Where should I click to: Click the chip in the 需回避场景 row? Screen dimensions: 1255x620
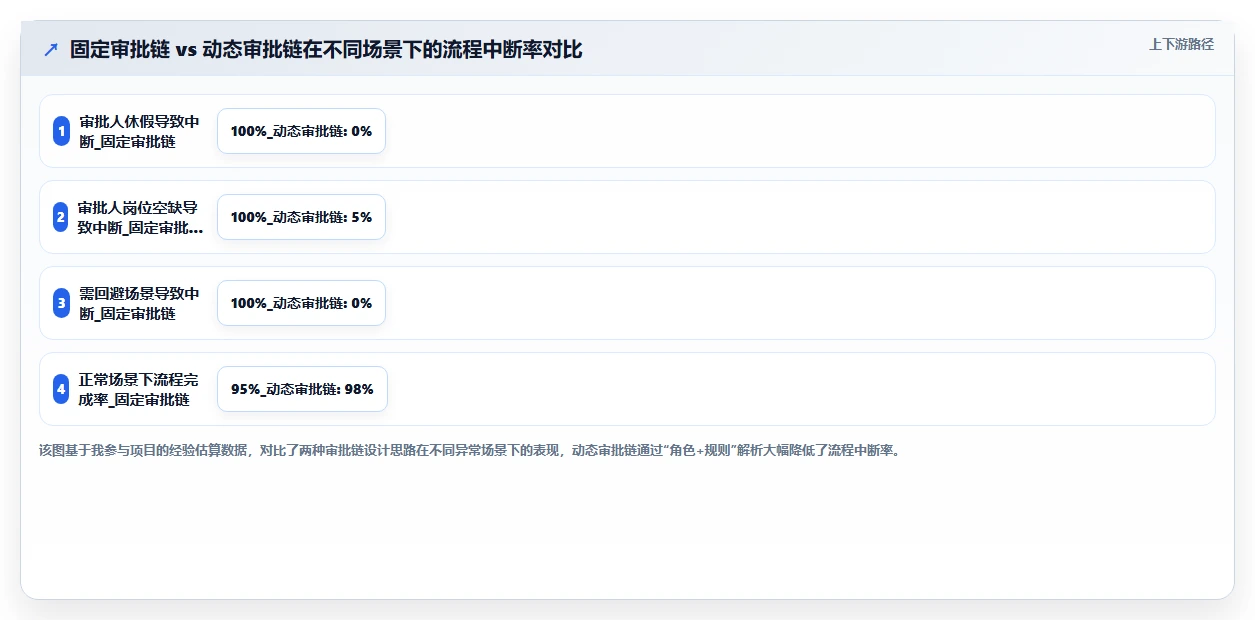(x=301, y=303)
